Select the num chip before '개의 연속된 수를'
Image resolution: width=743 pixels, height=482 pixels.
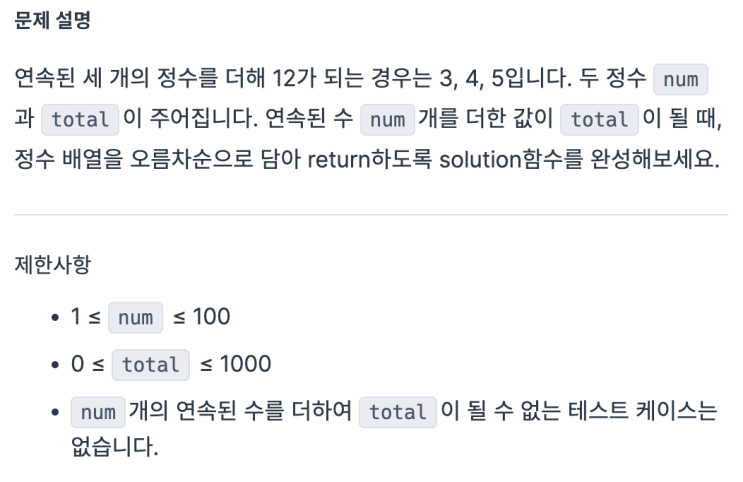[x=98, y=412]
